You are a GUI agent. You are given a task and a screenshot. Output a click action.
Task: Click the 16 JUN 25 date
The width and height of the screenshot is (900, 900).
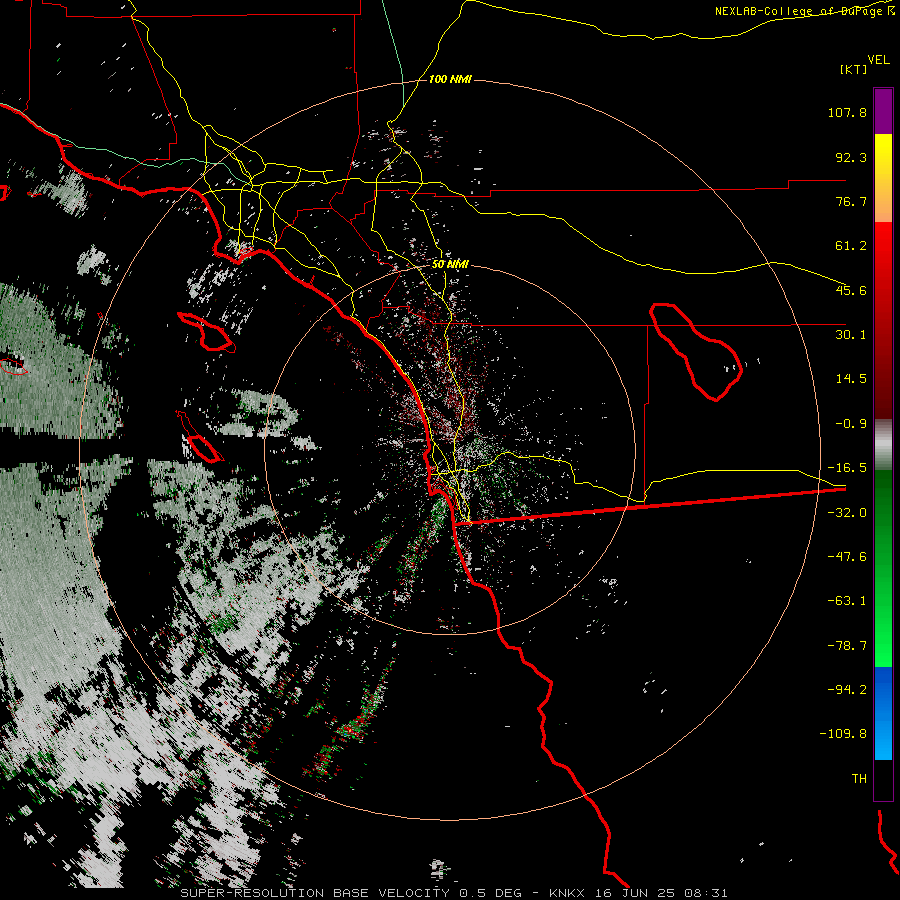[636, 893]
